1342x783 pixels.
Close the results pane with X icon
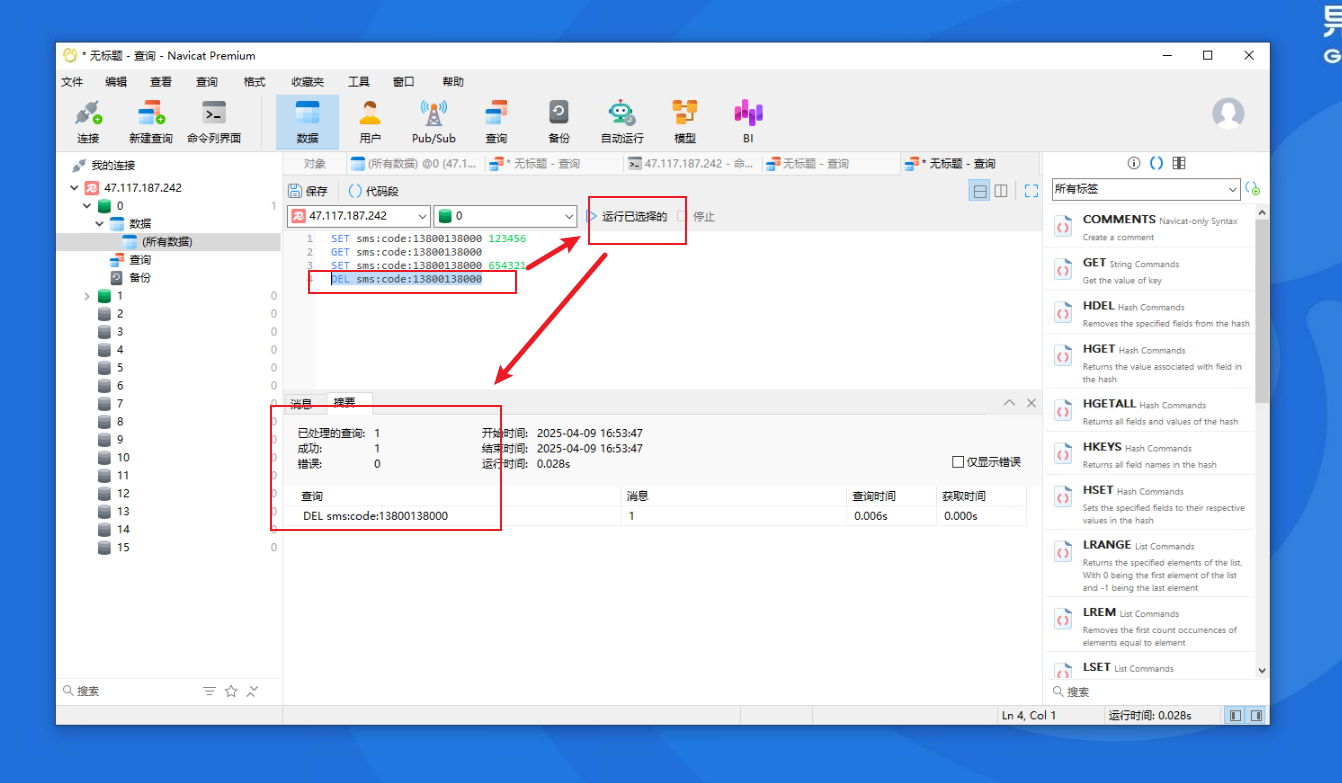(x=1031, y=403)
